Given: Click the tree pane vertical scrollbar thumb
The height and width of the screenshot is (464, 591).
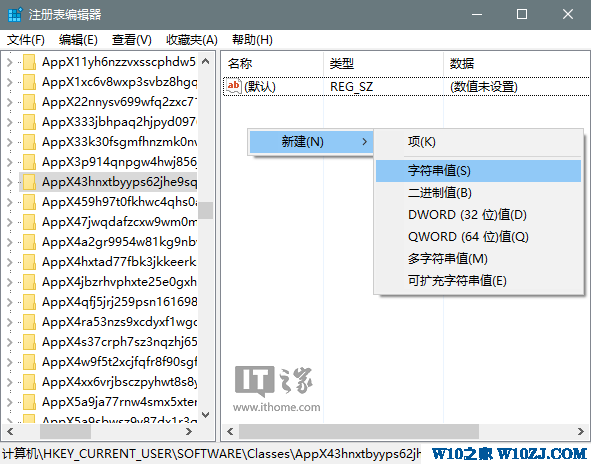Looking at the screenshot, I should pos(205,210).
